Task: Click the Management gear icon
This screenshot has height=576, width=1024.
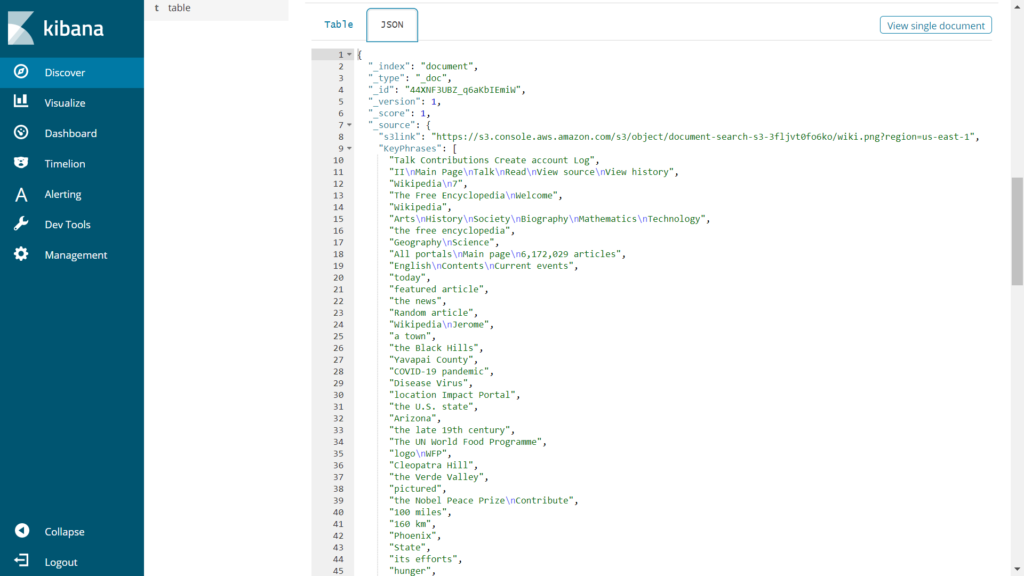Action: pyautogui.click(x=21, y=255)
